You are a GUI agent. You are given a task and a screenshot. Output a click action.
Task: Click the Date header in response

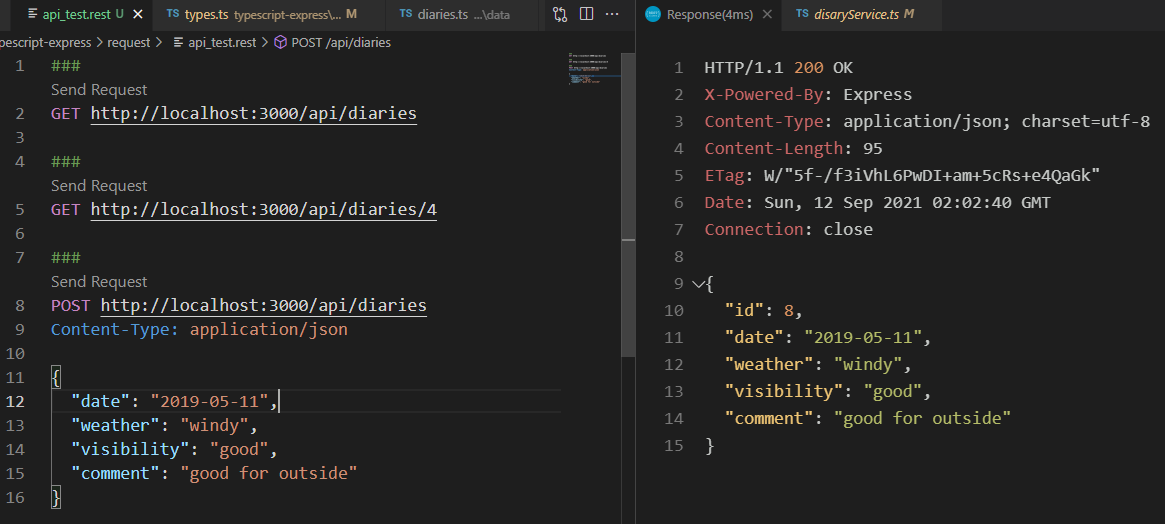pos(877,202)
